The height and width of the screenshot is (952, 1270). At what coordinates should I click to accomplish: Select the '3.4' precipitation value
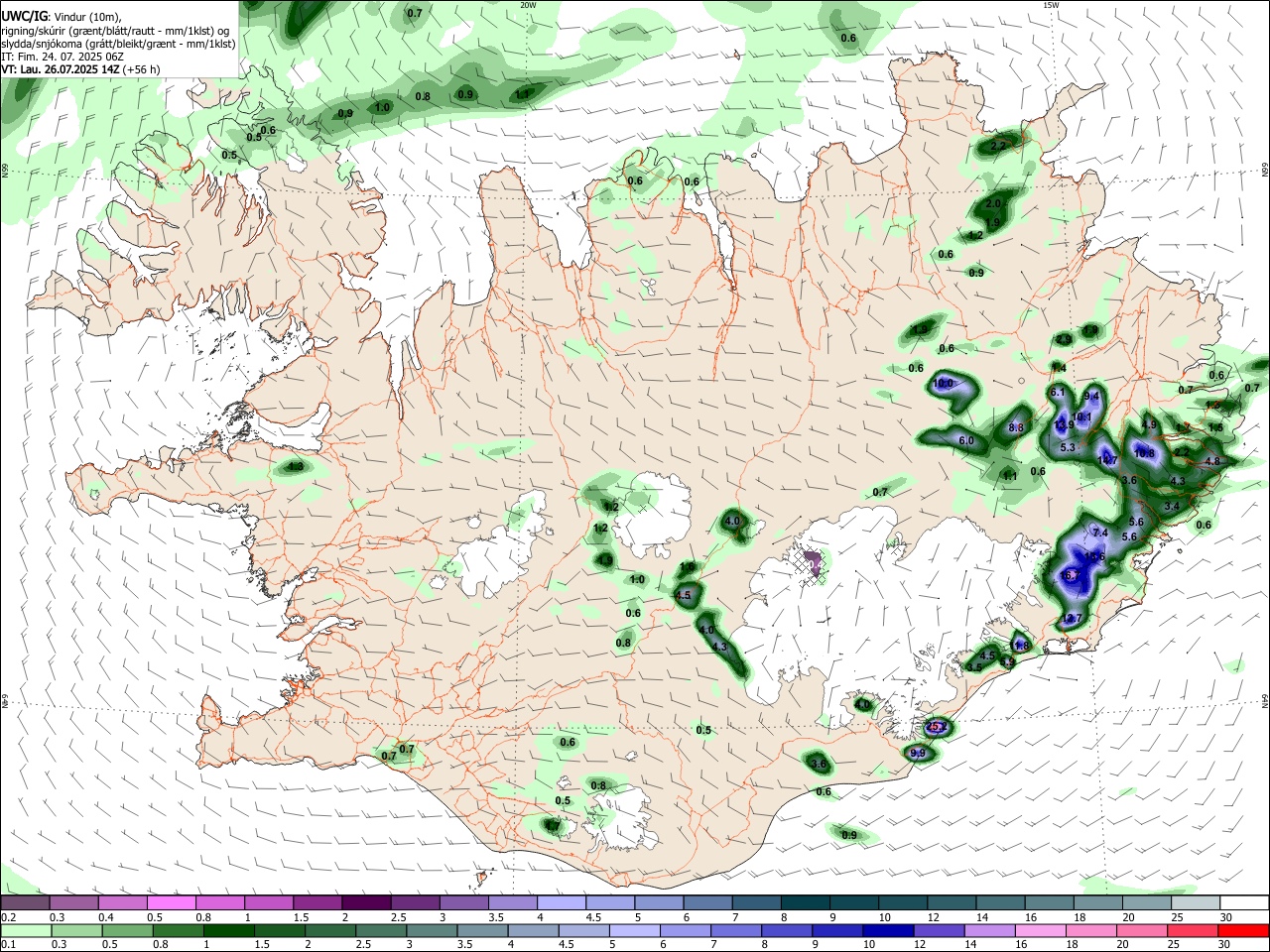[x=1172, y=507]
